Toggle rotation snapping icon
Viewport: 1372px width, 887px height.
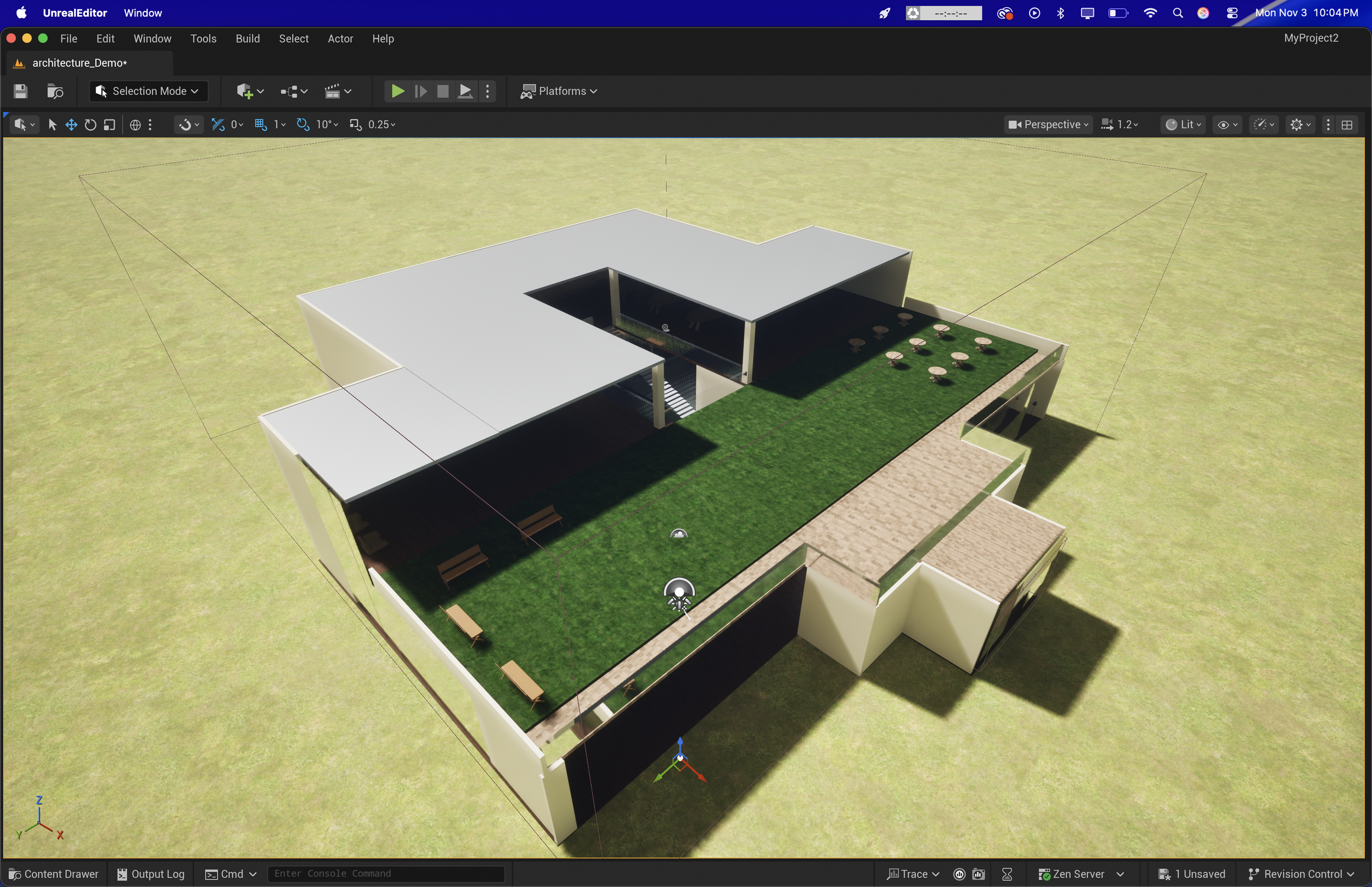[303, 125]
